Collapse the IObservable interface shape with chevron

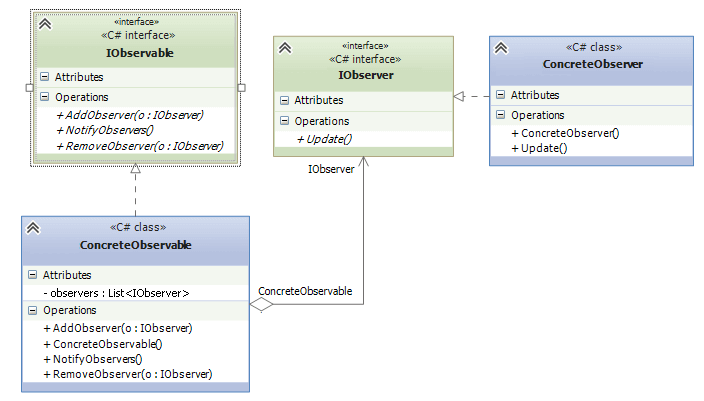(45, 24)
